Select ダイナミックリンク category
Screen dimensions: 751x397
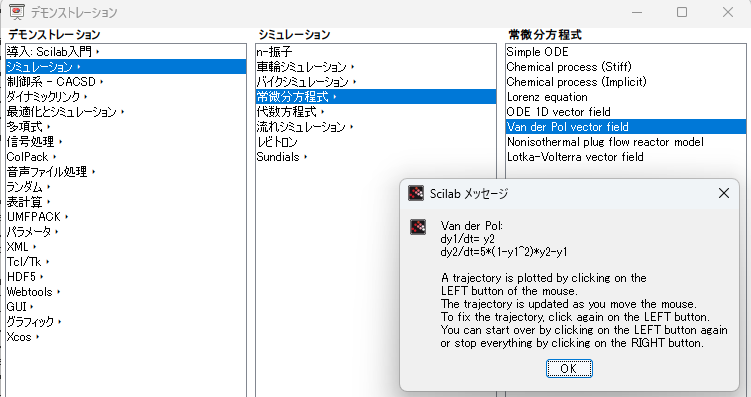126,97
